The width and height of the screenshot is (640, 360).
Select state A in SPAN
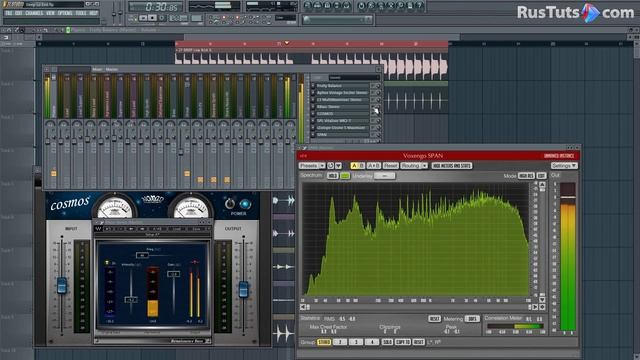click(x=354, y=166)
